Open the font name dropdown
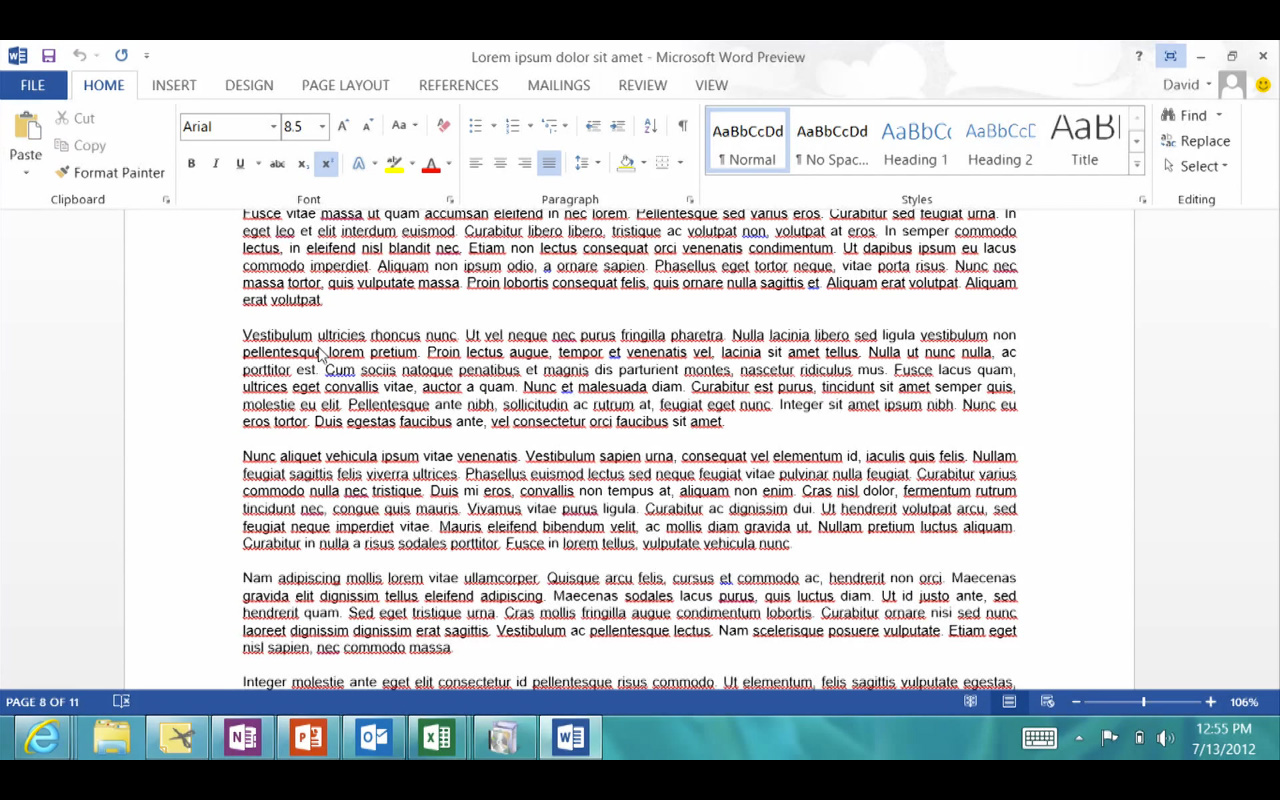Screen dimensions: 1280x800 [x=273, y=127]
